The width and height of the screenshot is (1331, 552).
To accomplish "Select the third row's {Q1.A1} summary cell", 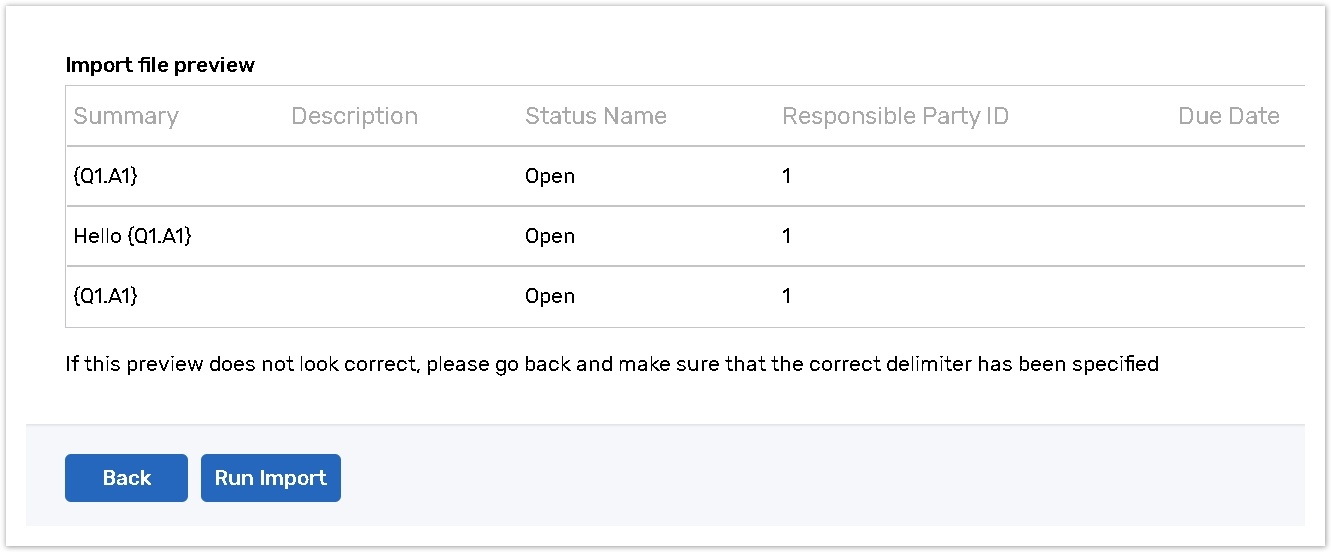I will coord(106,297).
